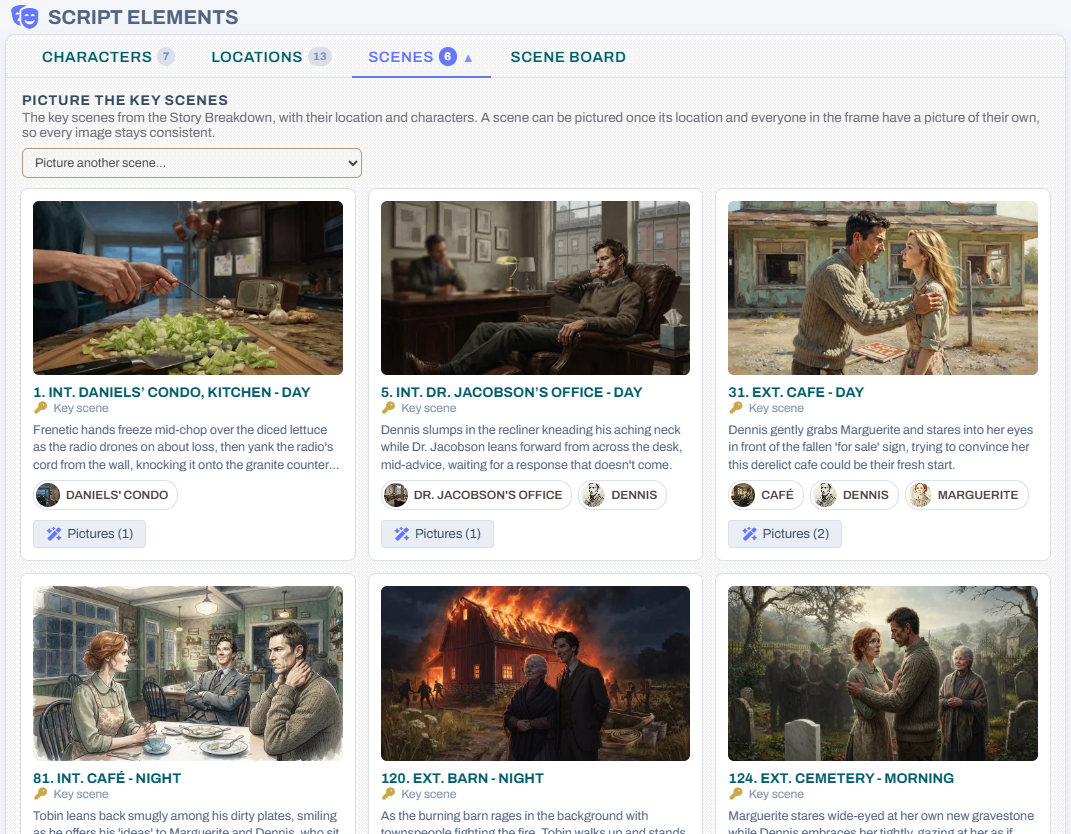
Task: Open the Dr. Jacobson's Office scene image
Action: pos(535,288)
